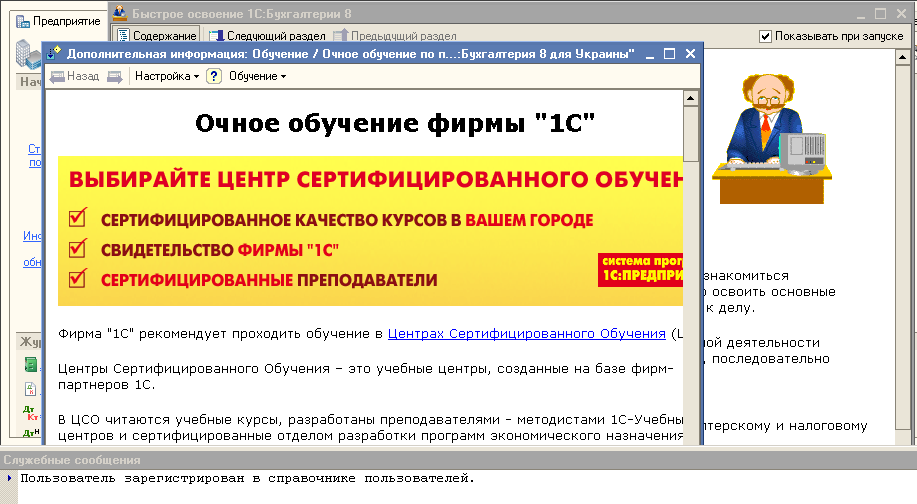Click the Содержание list icon
Screen dimensions: 917x504
point(123,36)
